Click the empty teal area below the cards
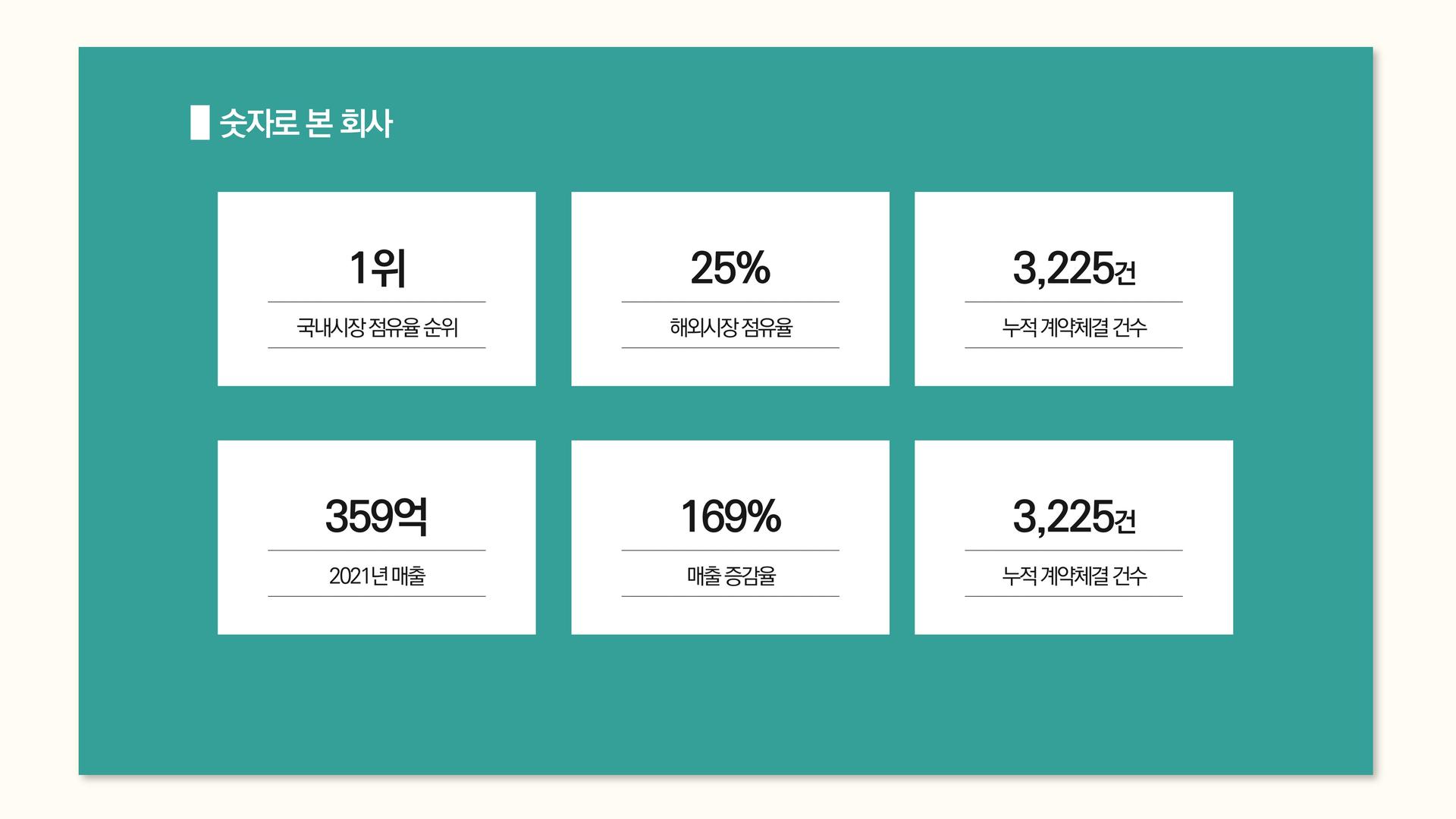 726,705
